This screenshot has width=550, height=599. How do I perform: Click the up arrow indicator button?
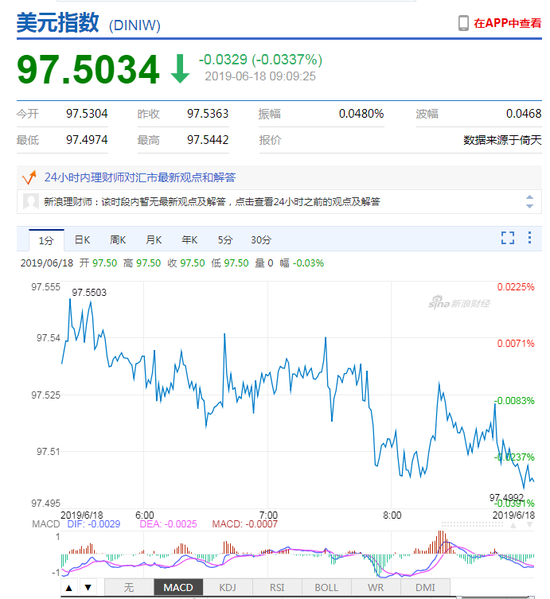[x=69, y=588]
